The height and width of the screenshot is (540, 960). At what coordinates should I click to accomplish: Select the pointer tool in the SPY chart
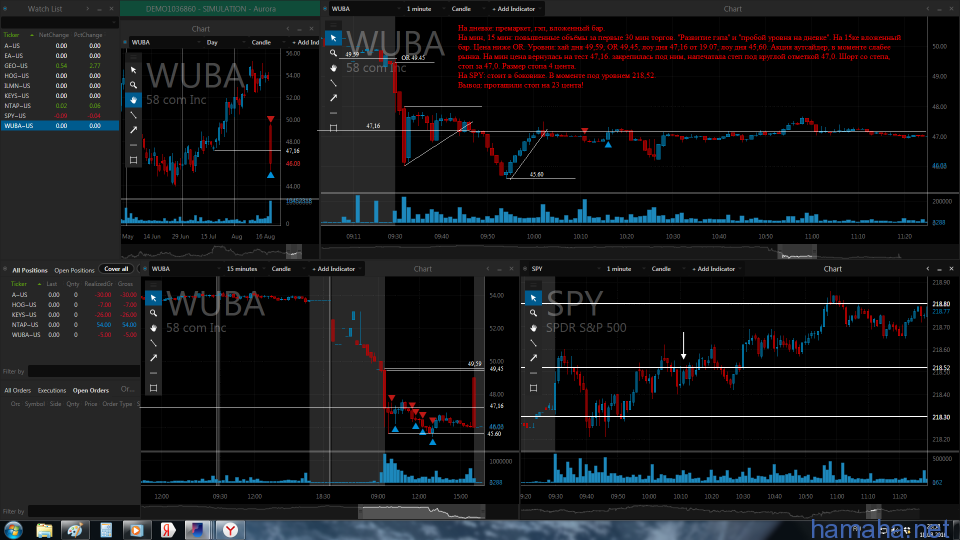[533, 298]
